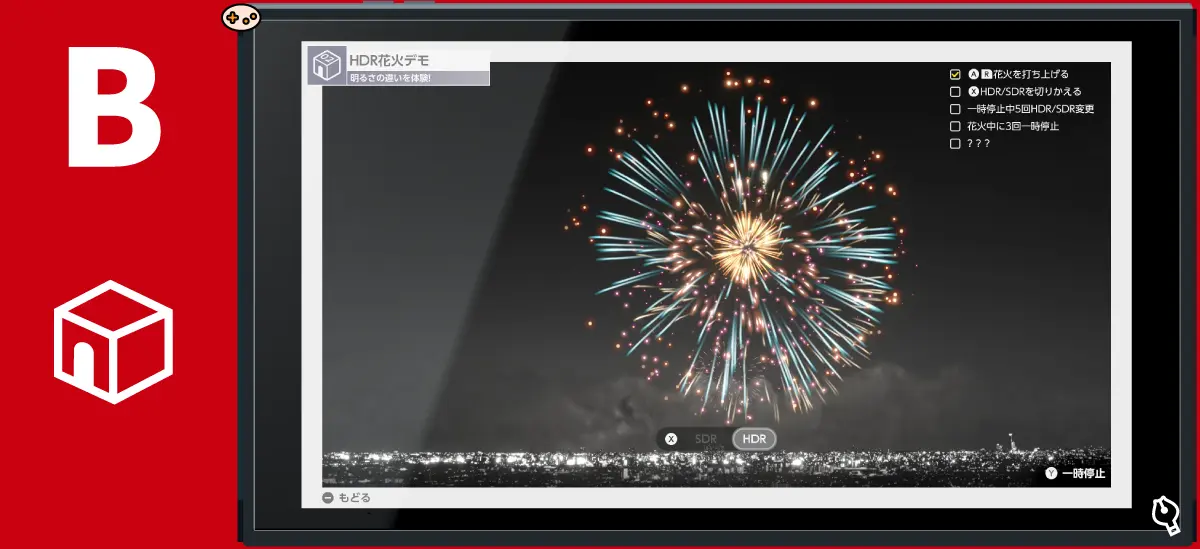Click the HDR花火デモ cube icon
Viewport: 1200px width, 549px height.
[x=327, y=67]
